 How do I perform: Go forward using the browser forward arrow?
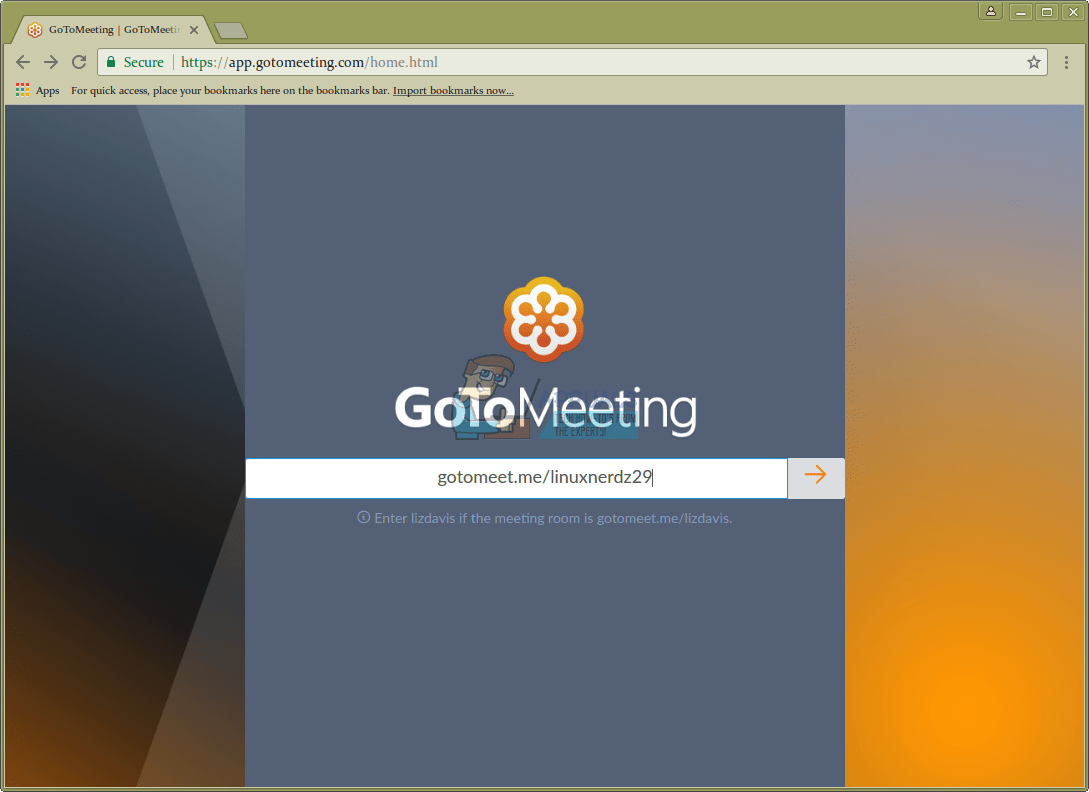[x=51, y=63]
